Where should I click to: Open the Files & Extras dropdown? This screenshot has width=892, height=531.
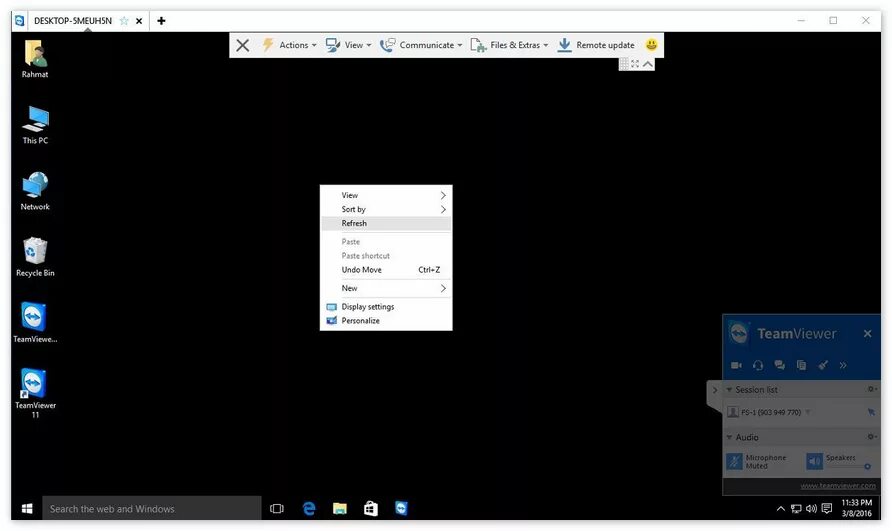[509, 45]
